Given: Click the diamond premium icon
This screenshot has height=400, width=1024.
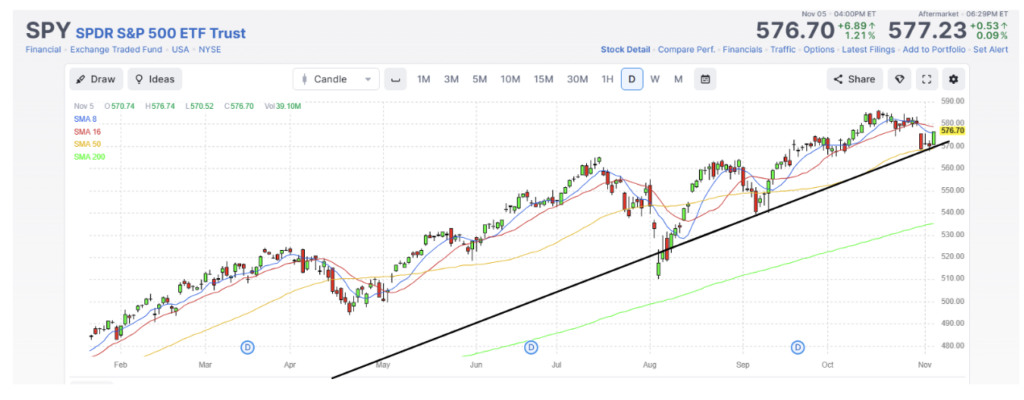Looking at the screenshot, I should [899, 79].
